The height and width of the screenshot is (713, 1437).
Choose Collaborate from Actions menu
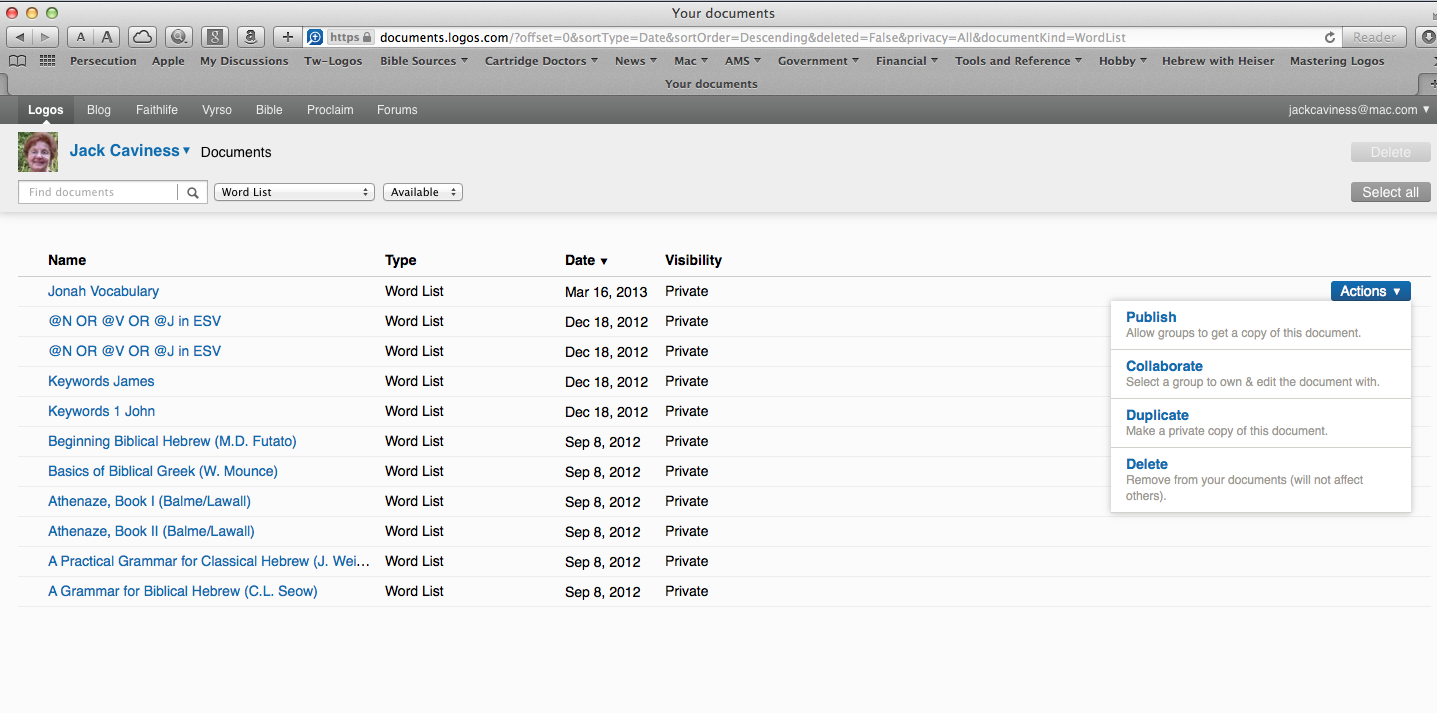(1260, 374)
